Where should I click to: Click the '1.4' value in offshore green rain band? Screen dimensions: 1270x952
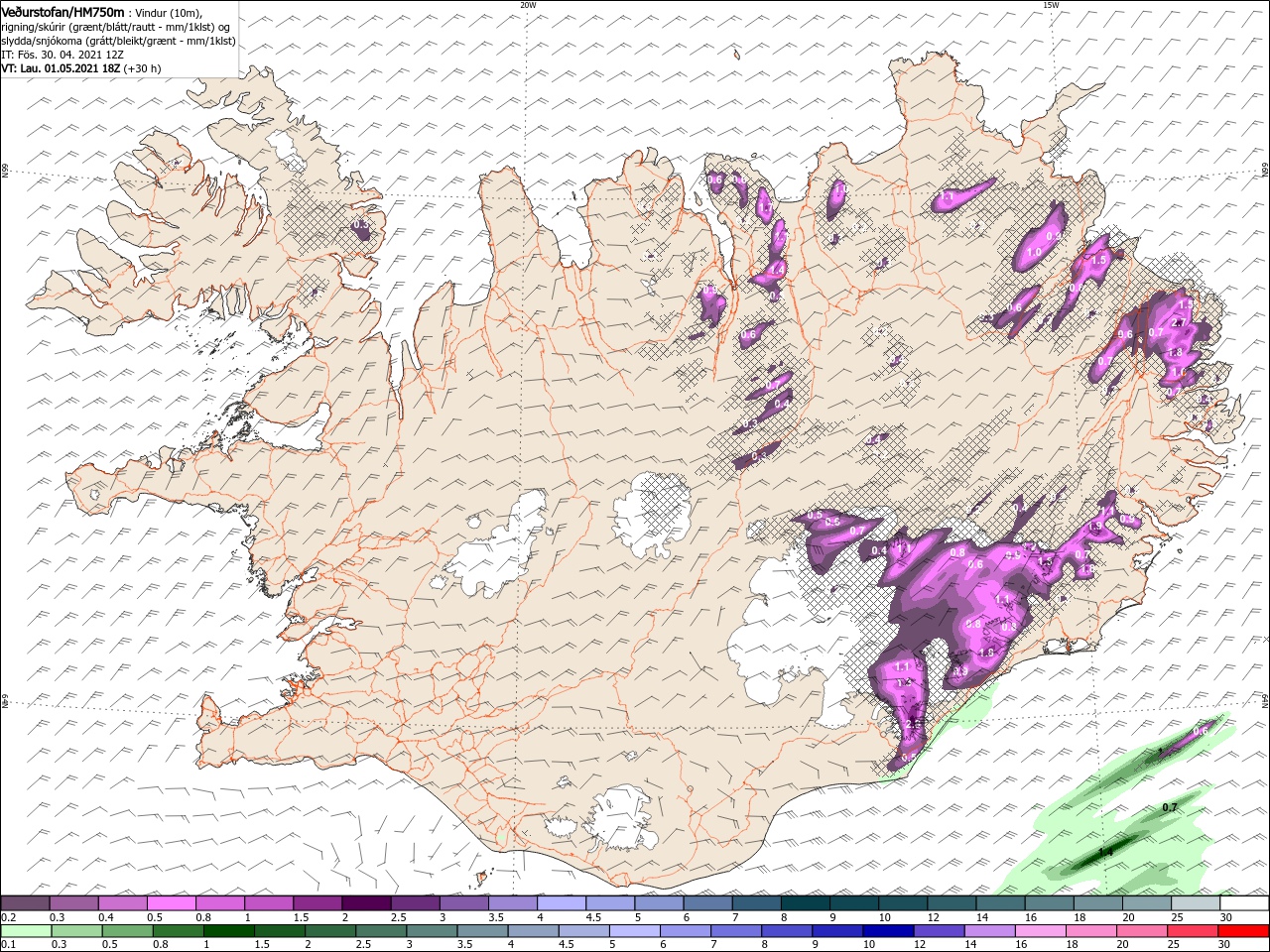coord(1106,852)
